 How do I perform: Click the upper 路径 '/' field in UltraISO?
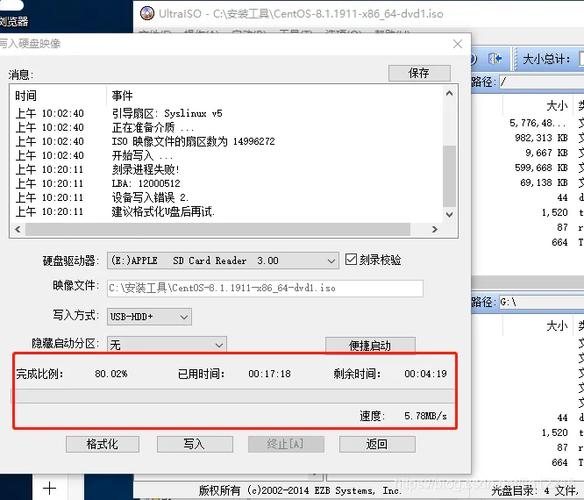(542, 81)
